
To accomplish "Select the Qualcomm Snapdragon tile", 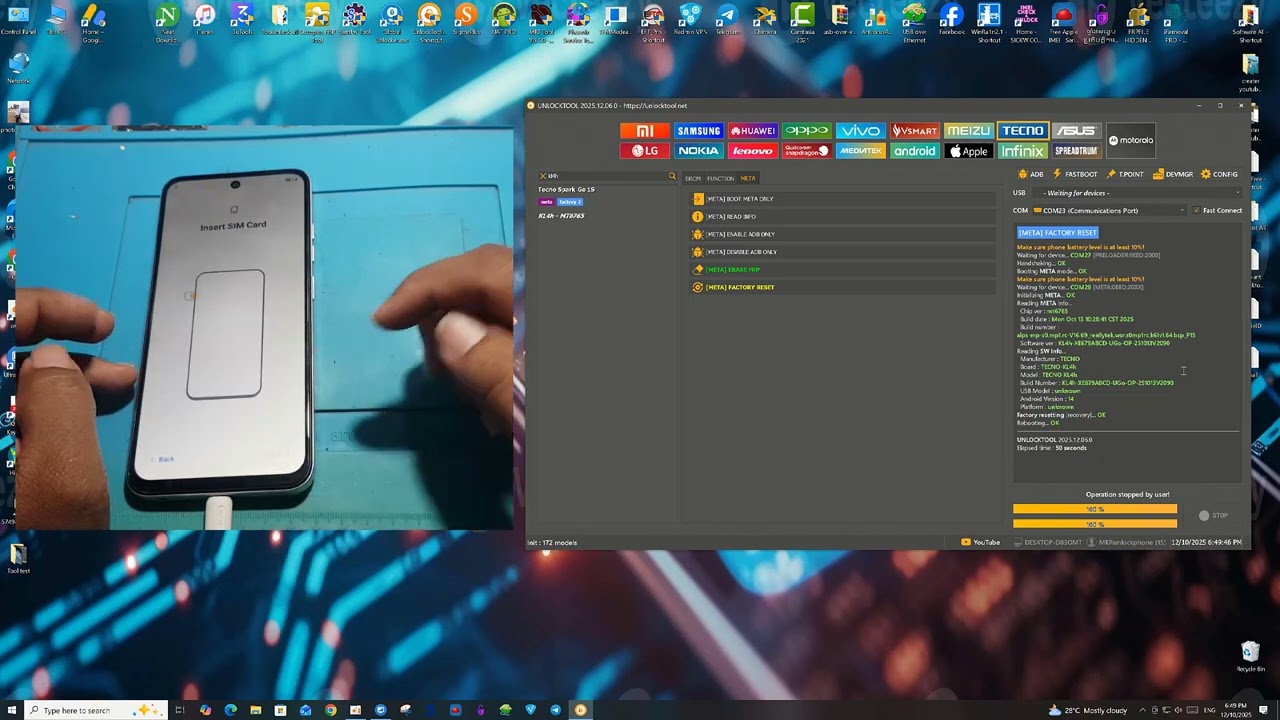I will (x=806, y=151).
